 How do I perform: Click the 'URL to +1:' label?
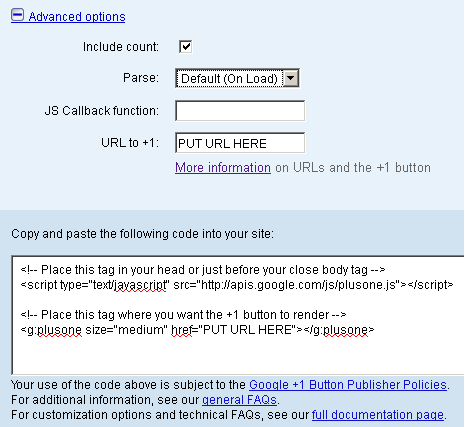(130, 143)
